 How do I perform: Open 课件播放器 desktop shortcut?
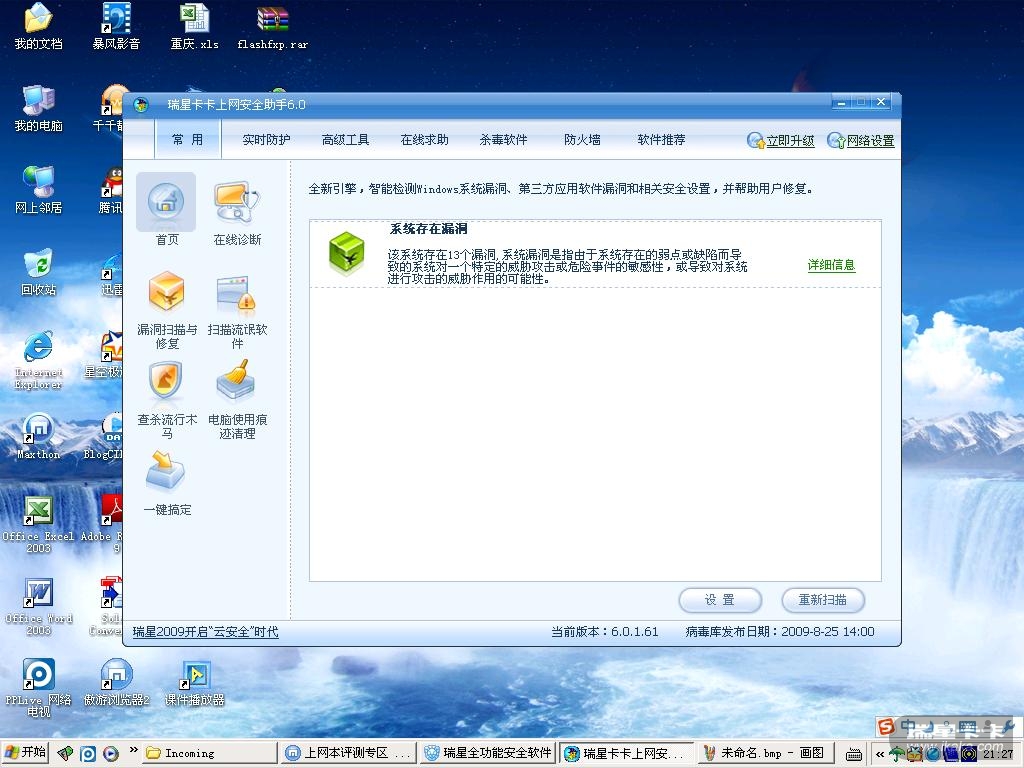[195, 682]
